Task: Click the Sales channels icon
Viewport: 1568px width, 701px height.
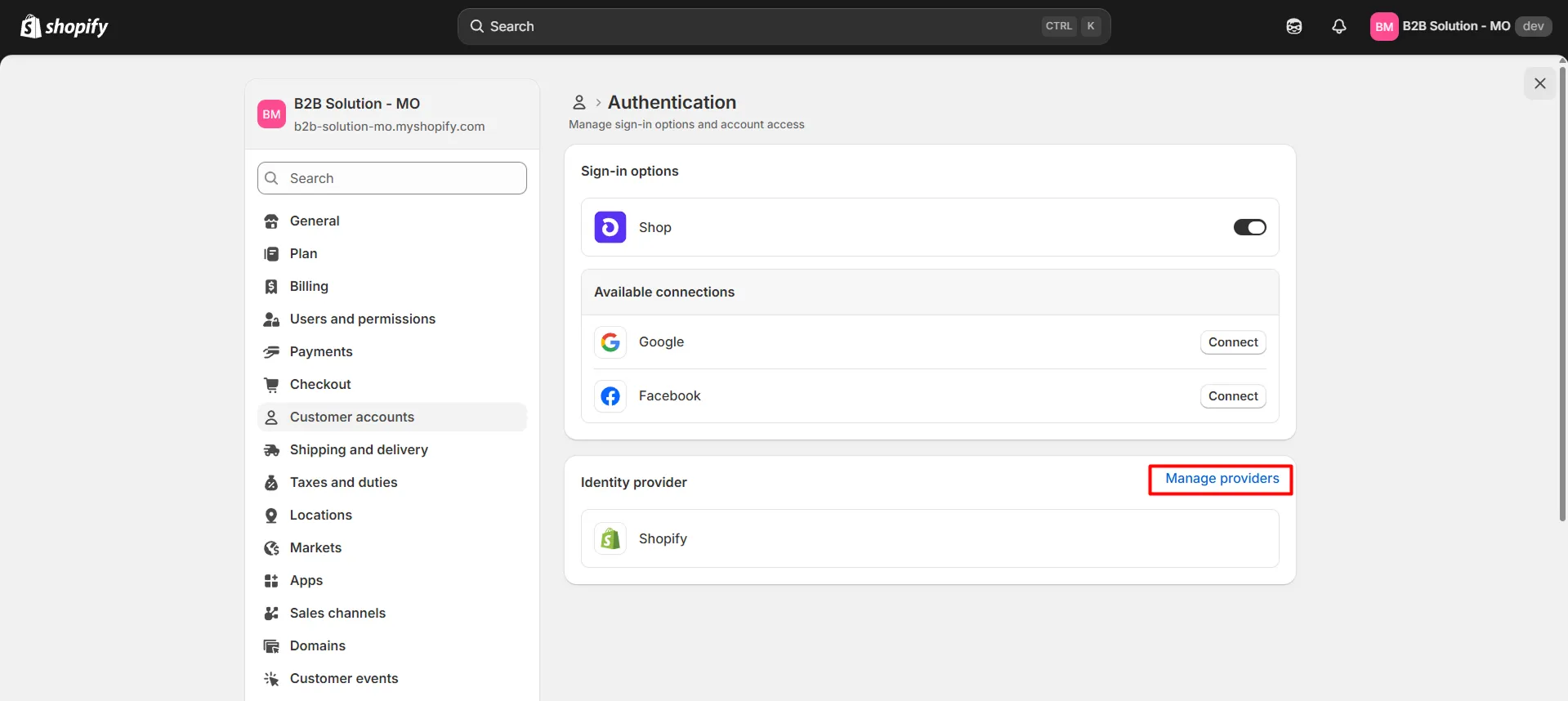Action: click(x=271, y=614)
